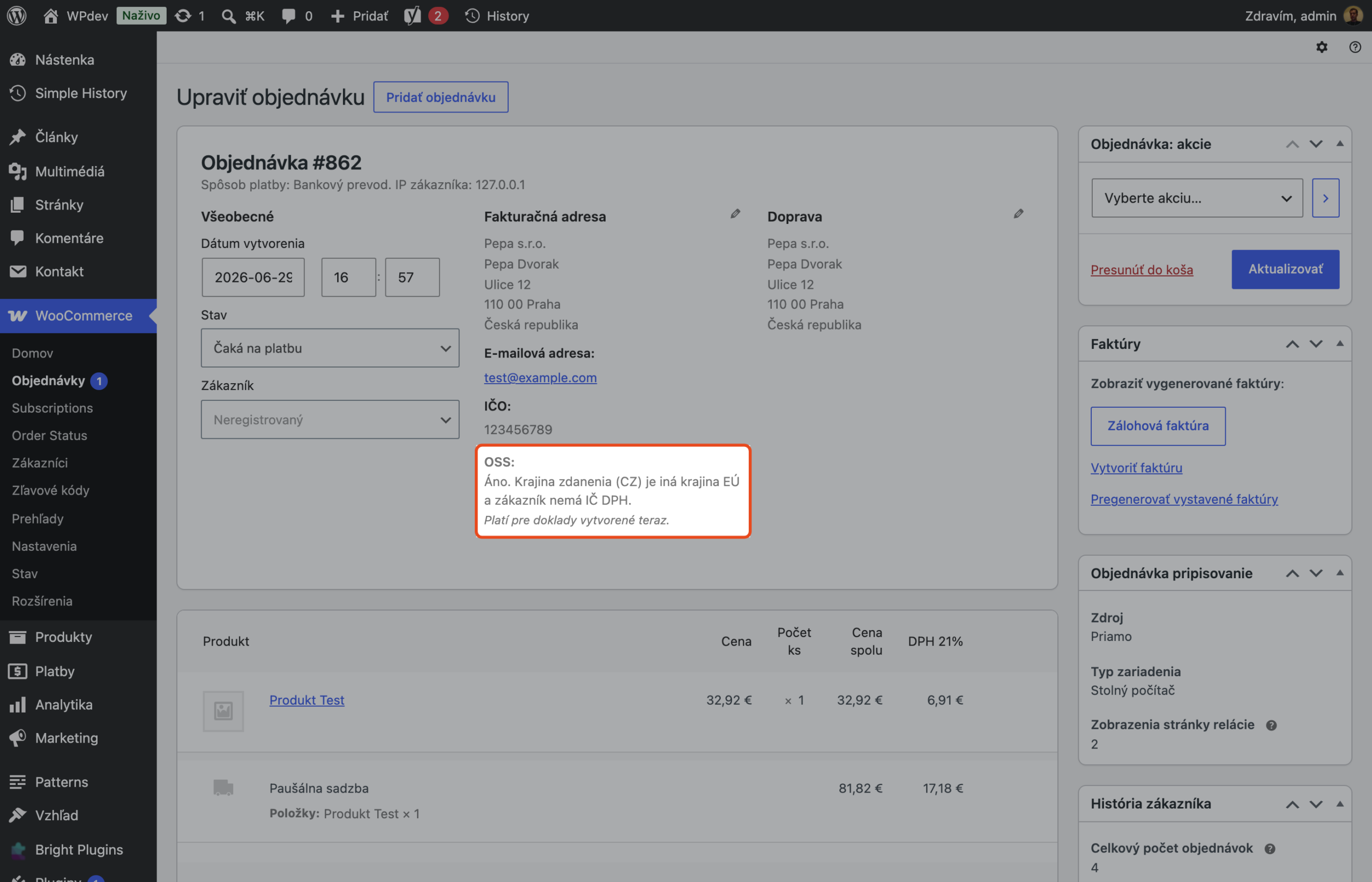The width and height of the screenshot is (1372, 882).
Task: Click the updates refresh icon
Action: coord(183,16)
